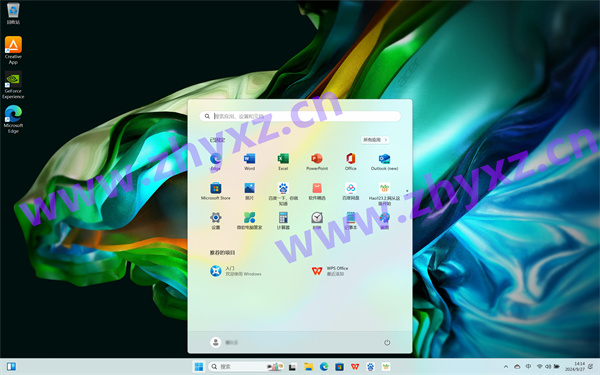Open the Widgets panel on the taskbar
600x375 pixels.
[x=11, y=367]
